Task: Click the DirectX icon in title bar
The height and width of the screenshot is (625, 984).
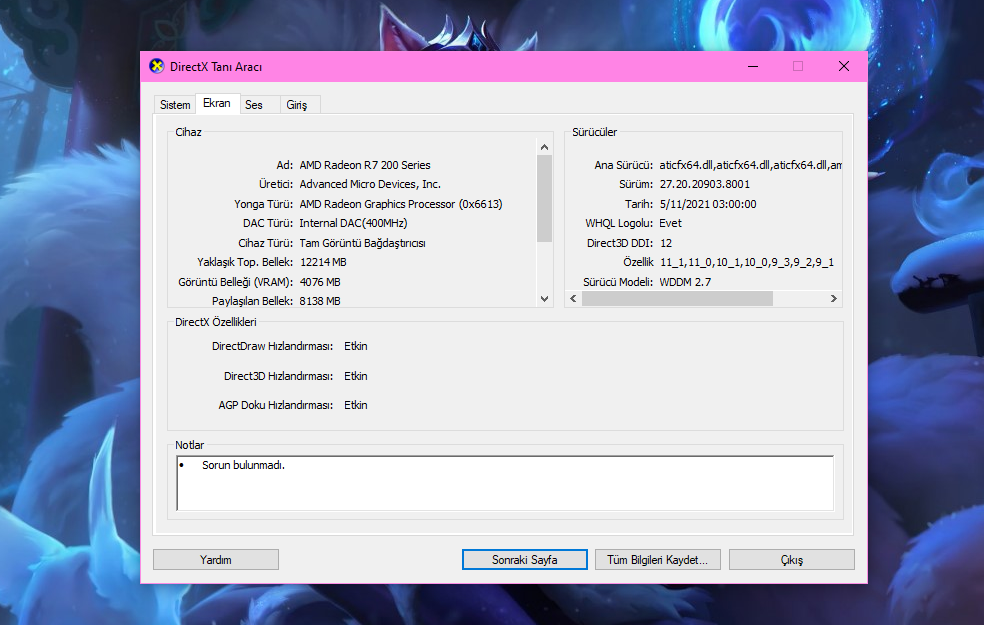Action: [156, 66]
